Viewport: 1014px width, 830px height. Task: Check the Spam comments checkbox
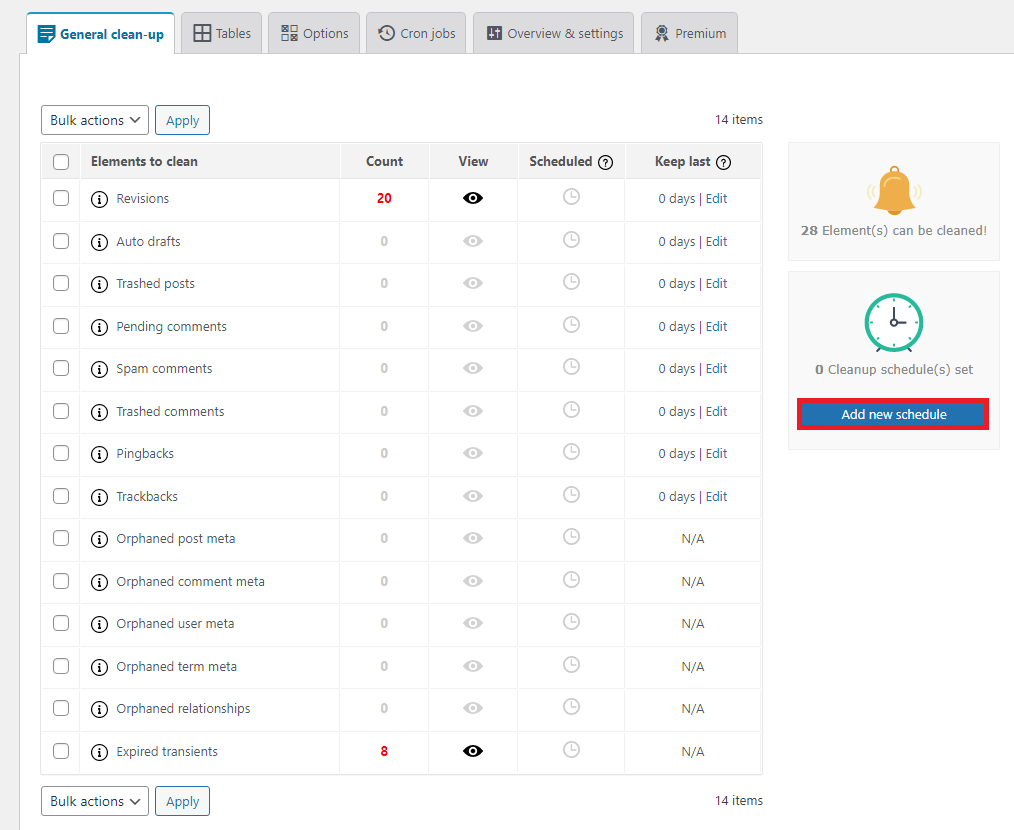coord(61,368)
